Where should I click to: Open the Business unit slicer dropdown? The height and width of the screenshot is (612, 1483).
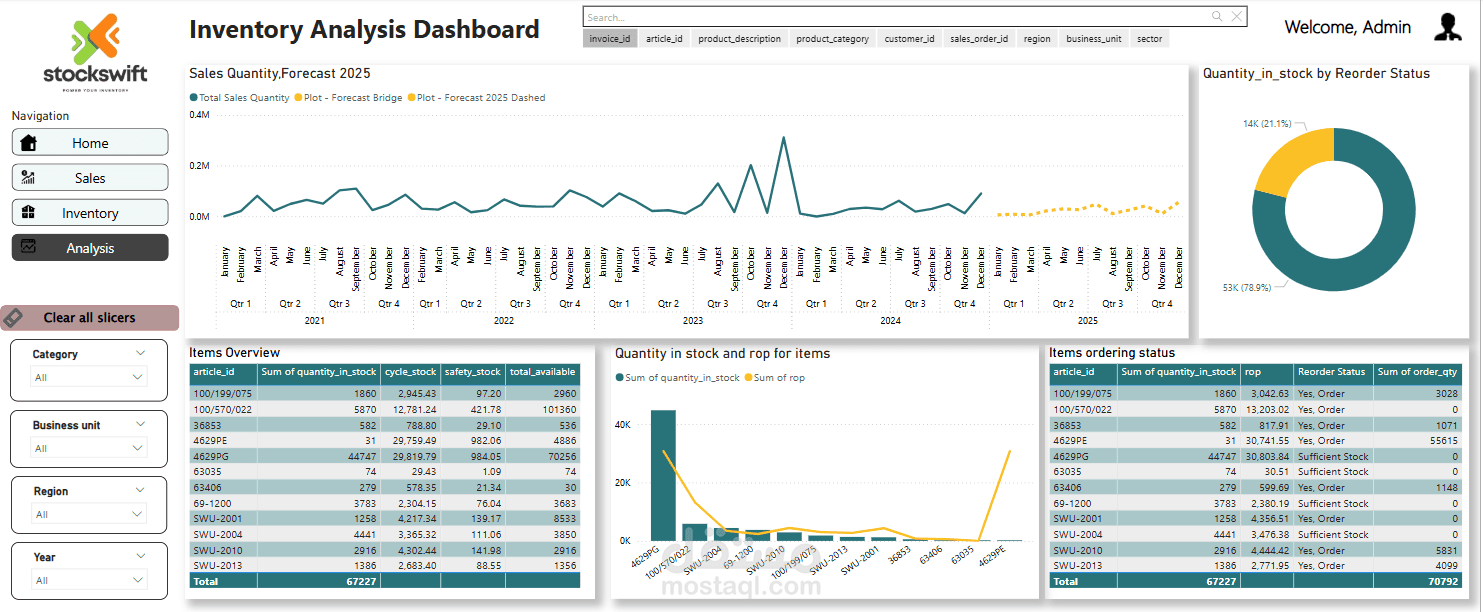90,448
